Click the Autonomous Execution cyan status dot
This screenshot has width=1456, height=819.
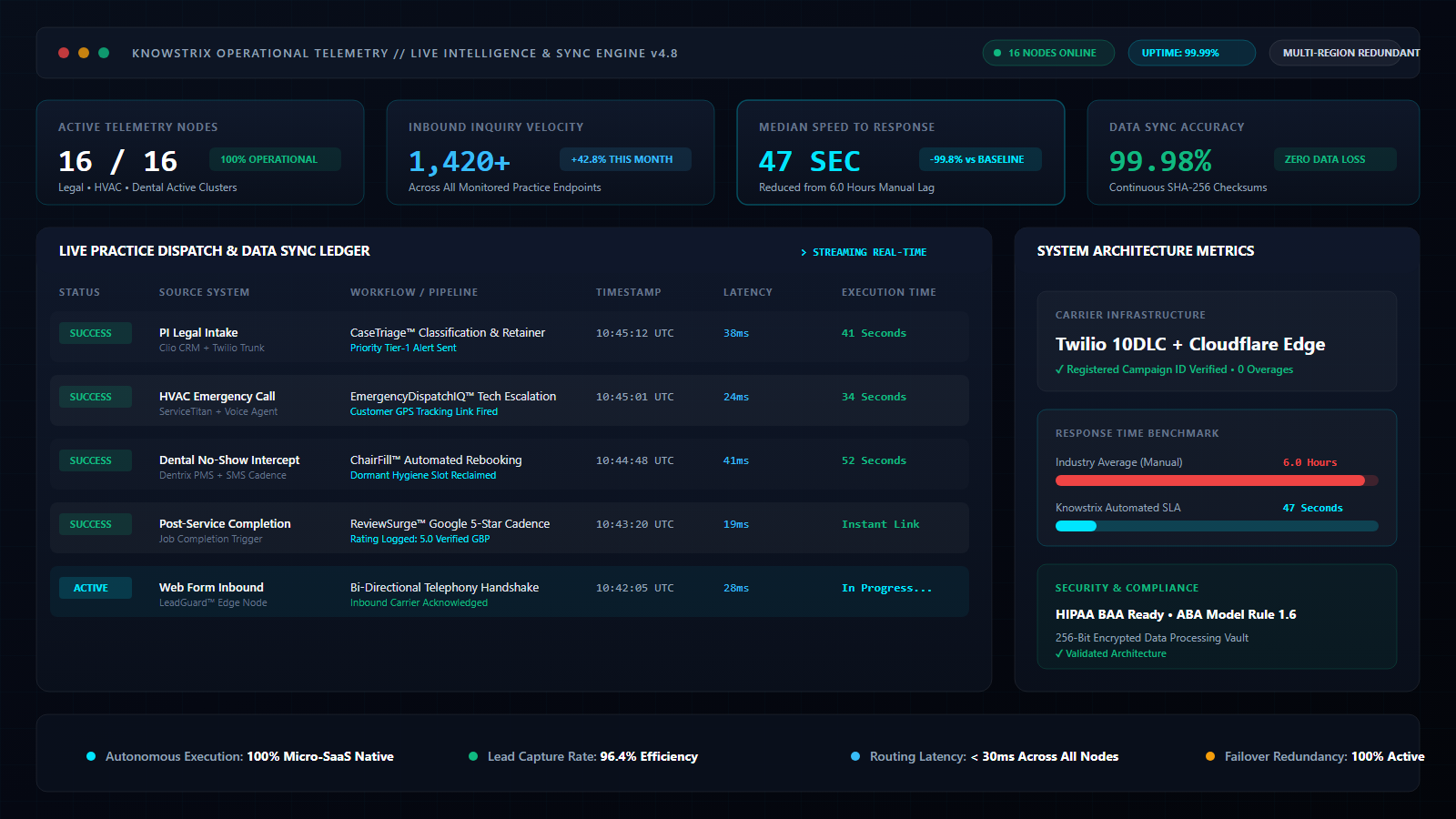[x=91, y=756]
